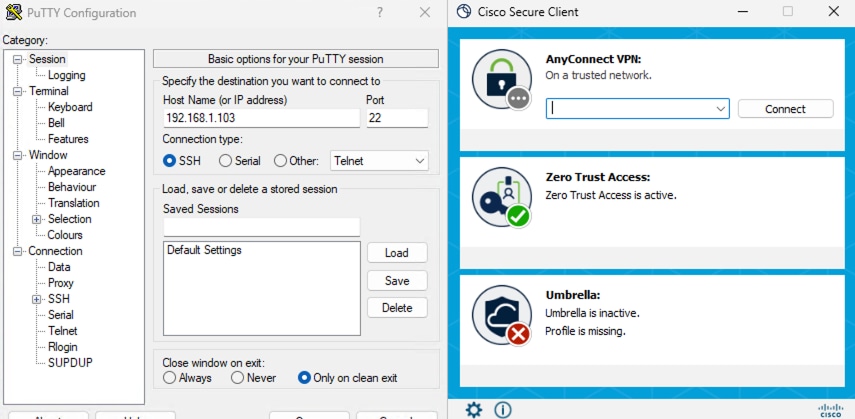
Task: Open Proxy connection category
Action: [61, 283]
